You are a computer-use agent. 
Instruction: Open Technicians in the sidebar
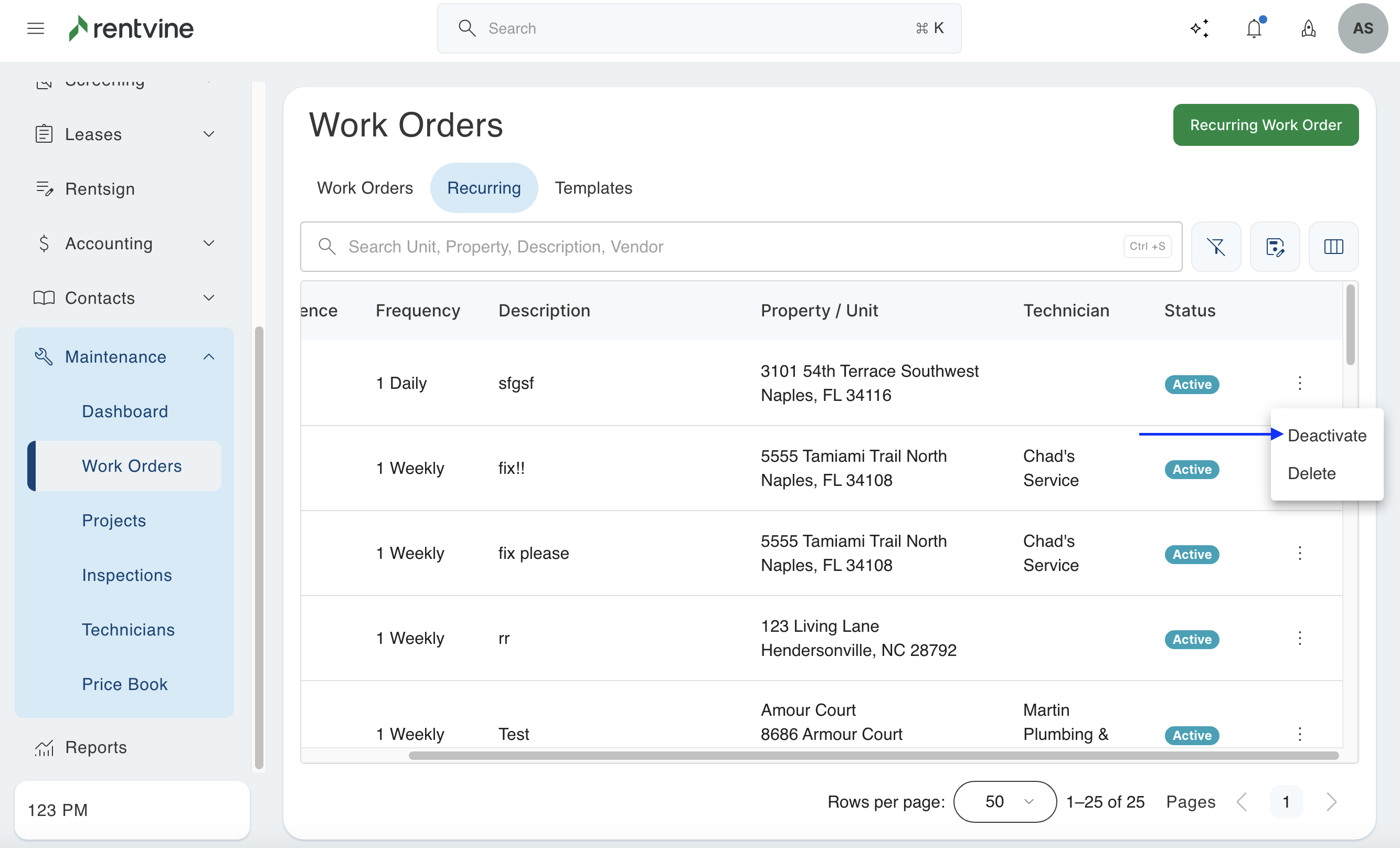tap(128, 630)
